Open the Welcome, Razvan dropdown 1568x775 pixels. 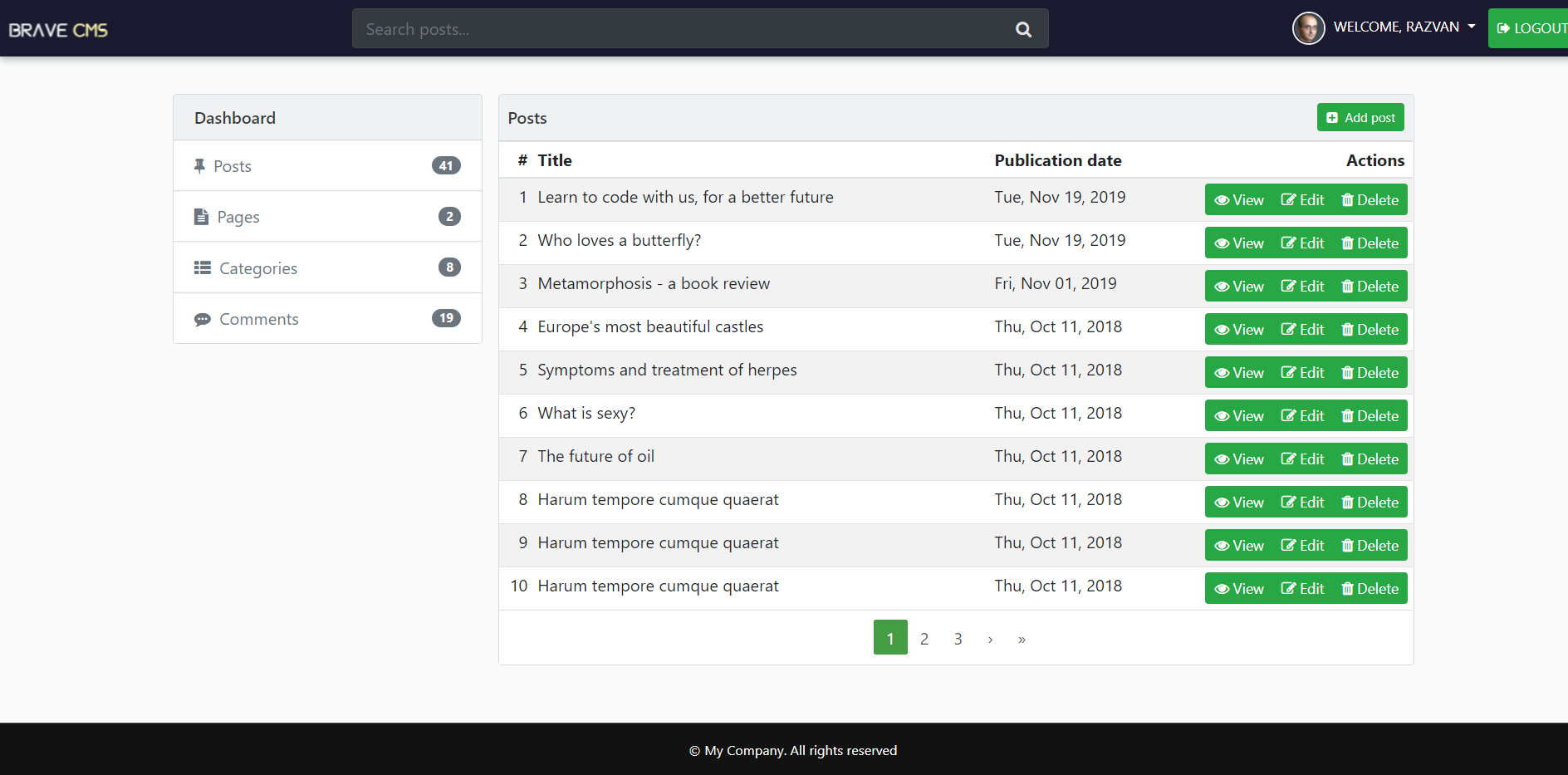point(1404,27)
